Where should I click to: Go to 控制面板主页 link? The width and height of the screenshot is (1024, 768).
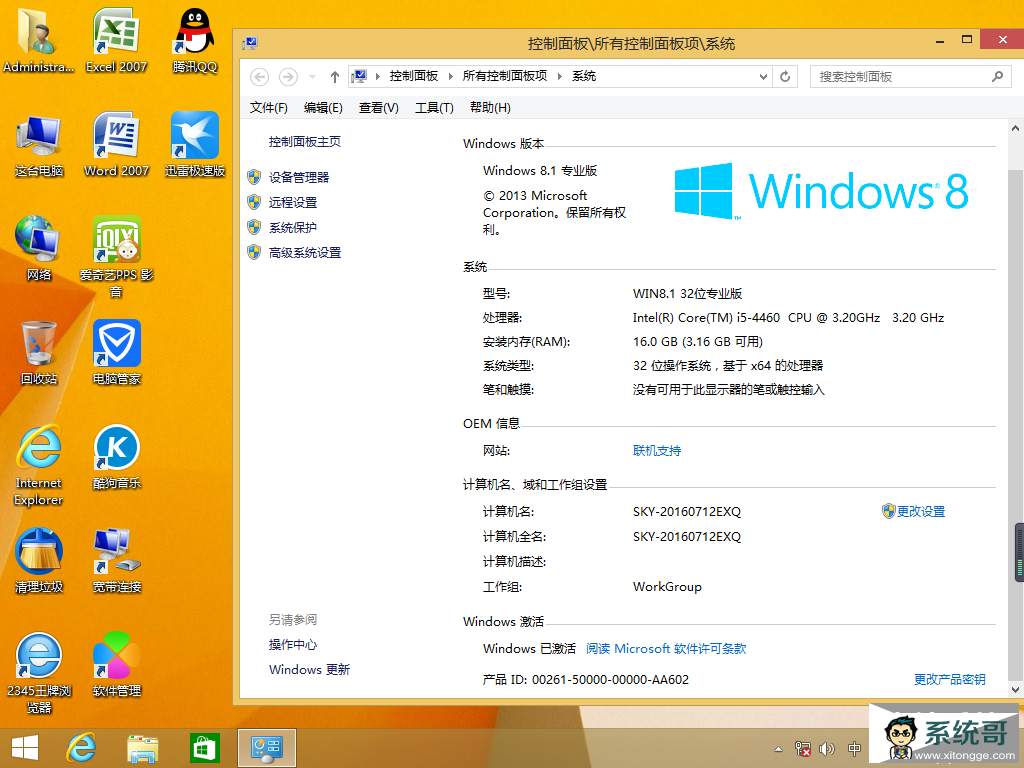305,142
